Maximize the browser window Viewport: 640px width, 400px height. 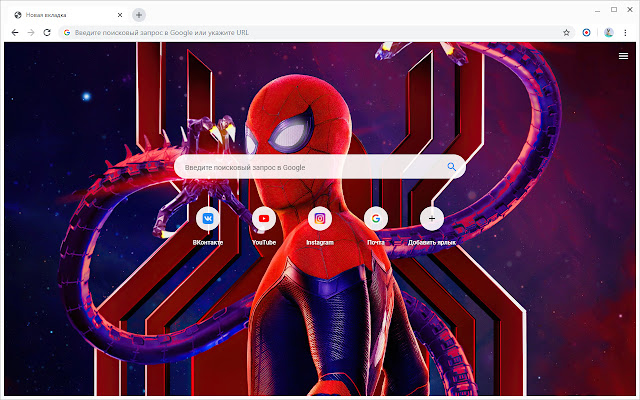(x=614, y=9)
